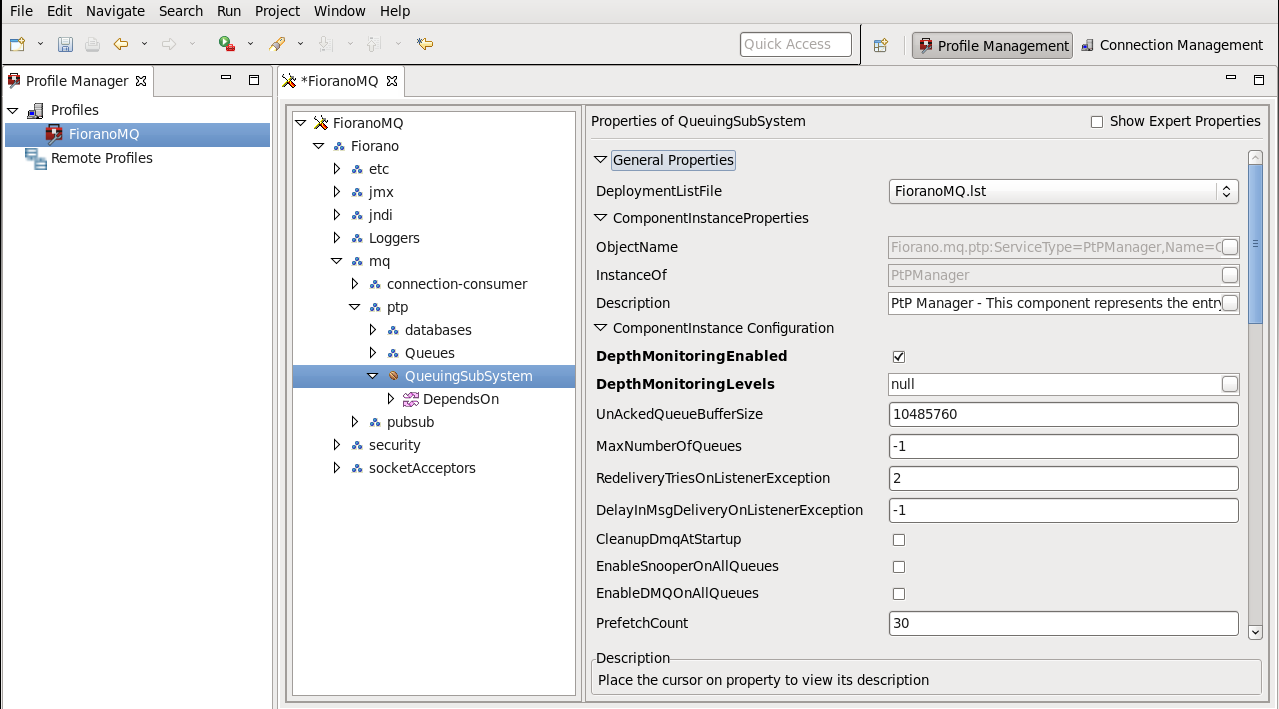Image resolution: width=1279 pixels, height=709 pixels.
Task: Open the File menu
Action: click(x=21, y=11)
